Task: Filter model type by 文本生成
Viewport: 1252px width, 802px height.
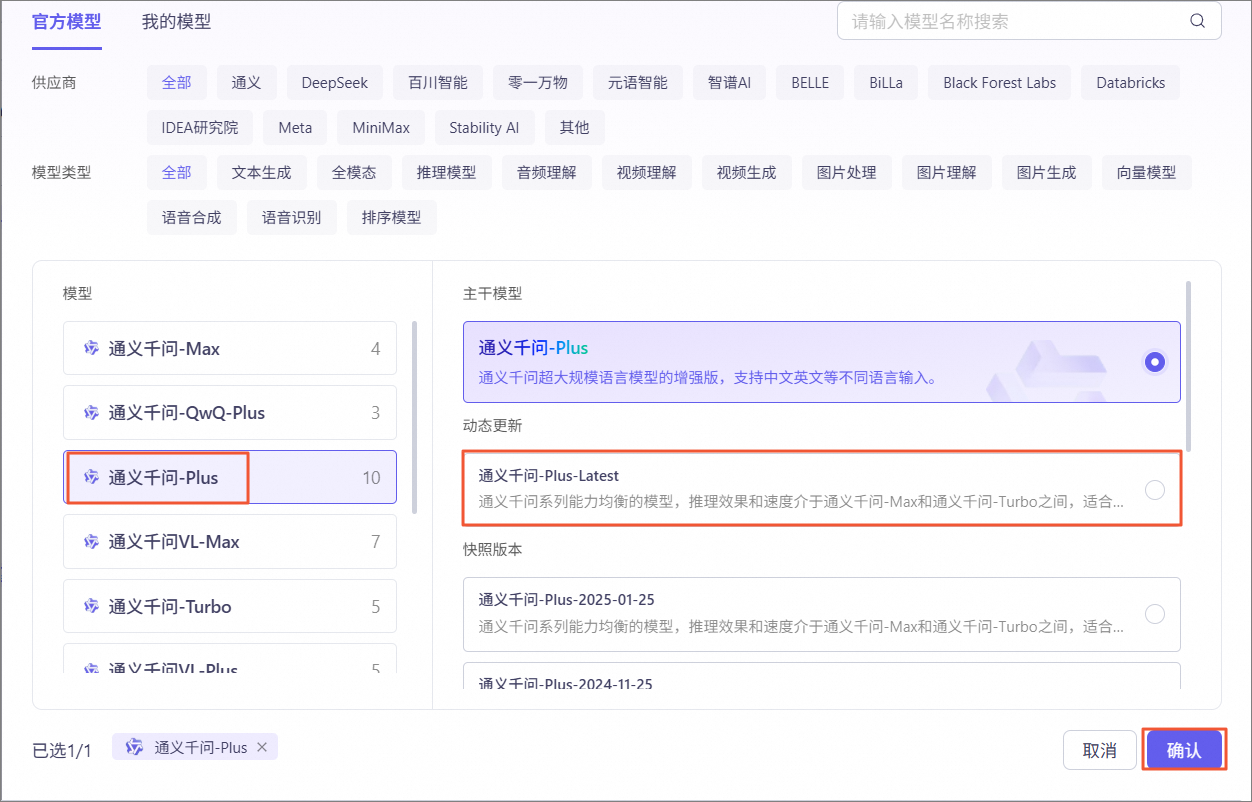Action: pos(262,173)
